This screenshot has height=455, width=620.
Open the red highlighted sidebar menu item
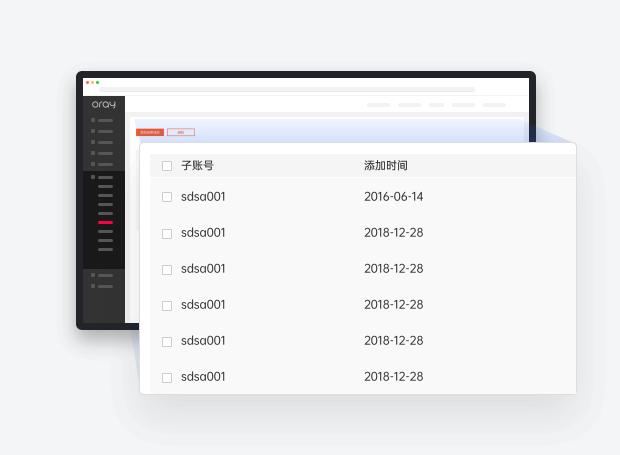105,223
